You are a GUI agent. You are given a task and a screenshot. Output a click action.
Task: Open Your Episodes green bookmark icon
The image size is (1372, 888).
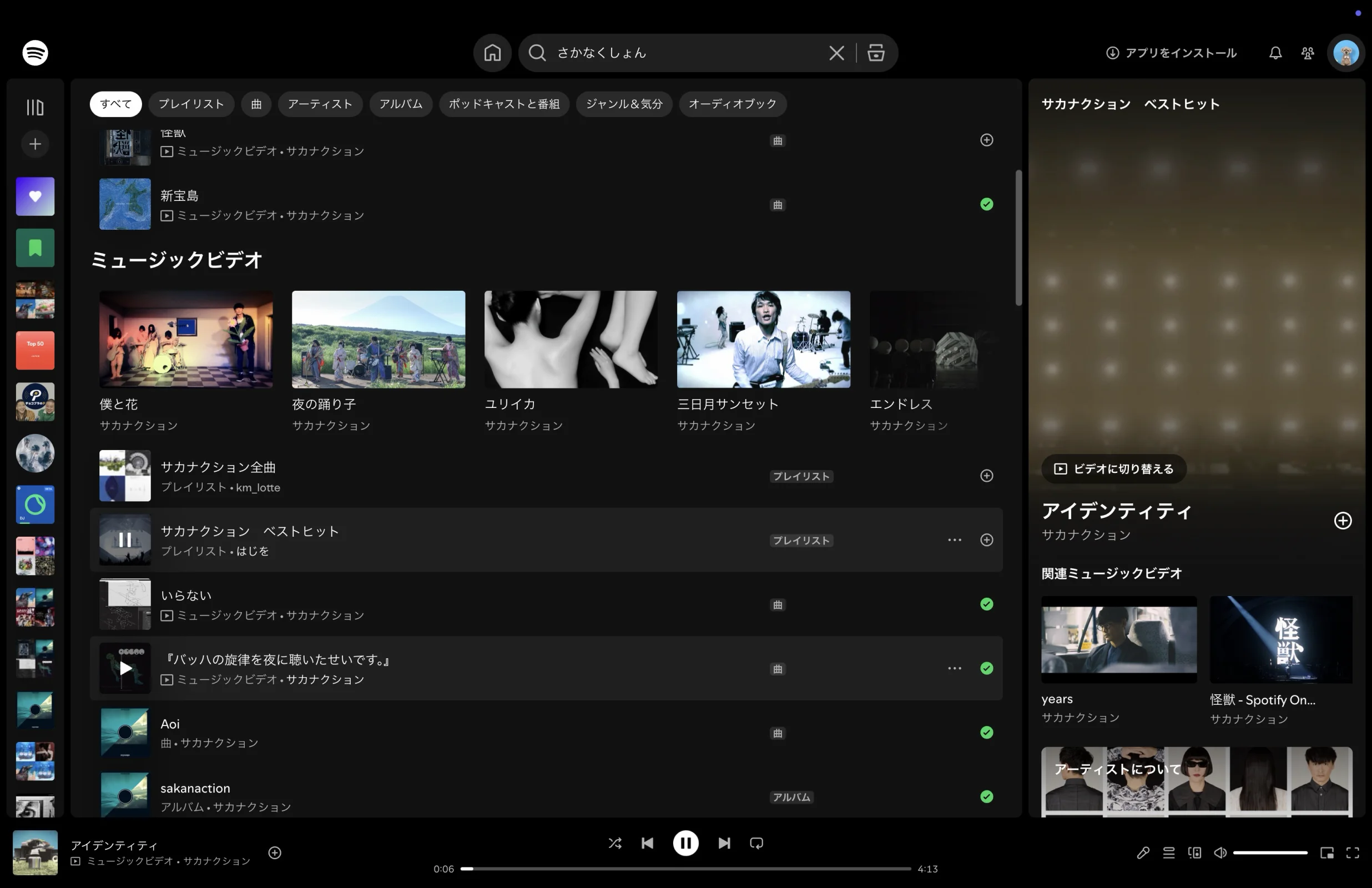(35, 248)
